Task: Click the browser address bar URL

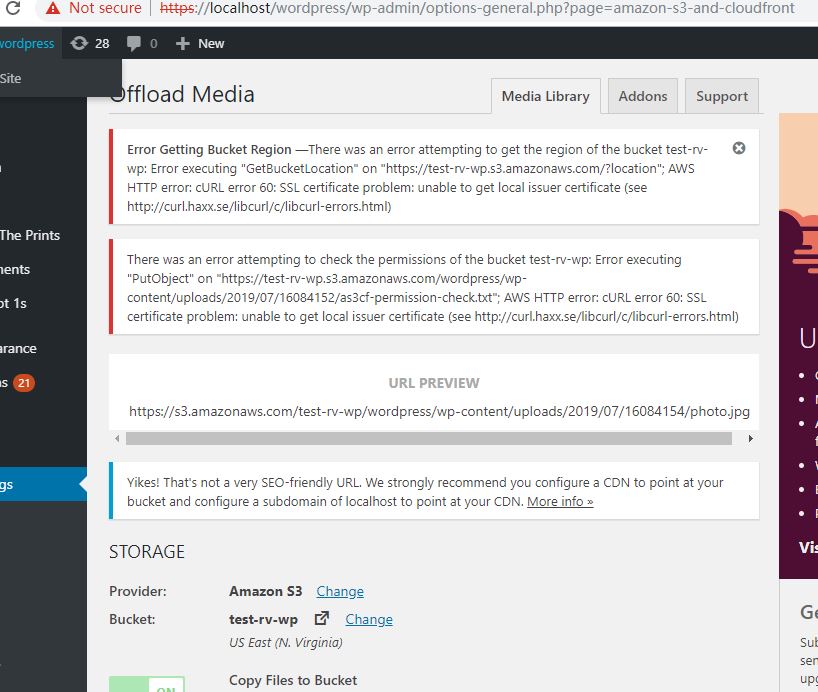Action: pyautogui.click(x=477, y=8)
